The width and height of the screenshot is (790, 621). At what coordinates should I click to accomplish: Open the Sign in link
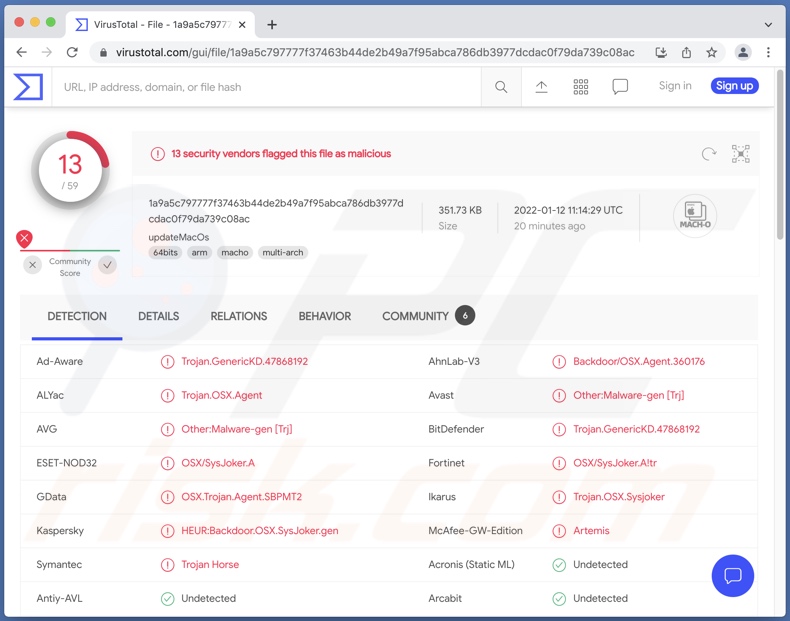click(x=675, y=86)
